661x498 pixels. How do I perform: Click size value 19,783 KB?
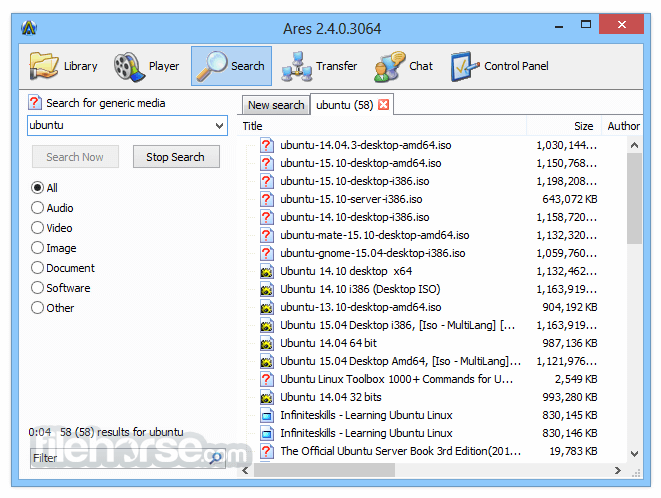pyautogui.click(x=573, y=451)
